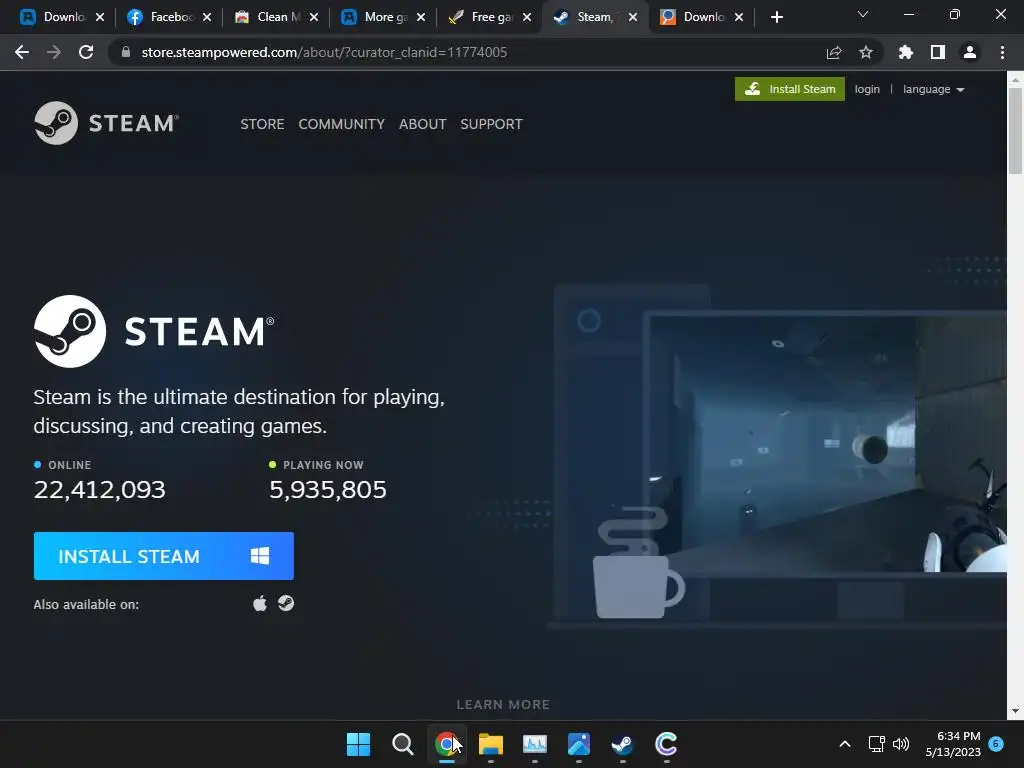Click the lock site info icon
Viewport: 1024px width, 768px height.
coord(126,52)
